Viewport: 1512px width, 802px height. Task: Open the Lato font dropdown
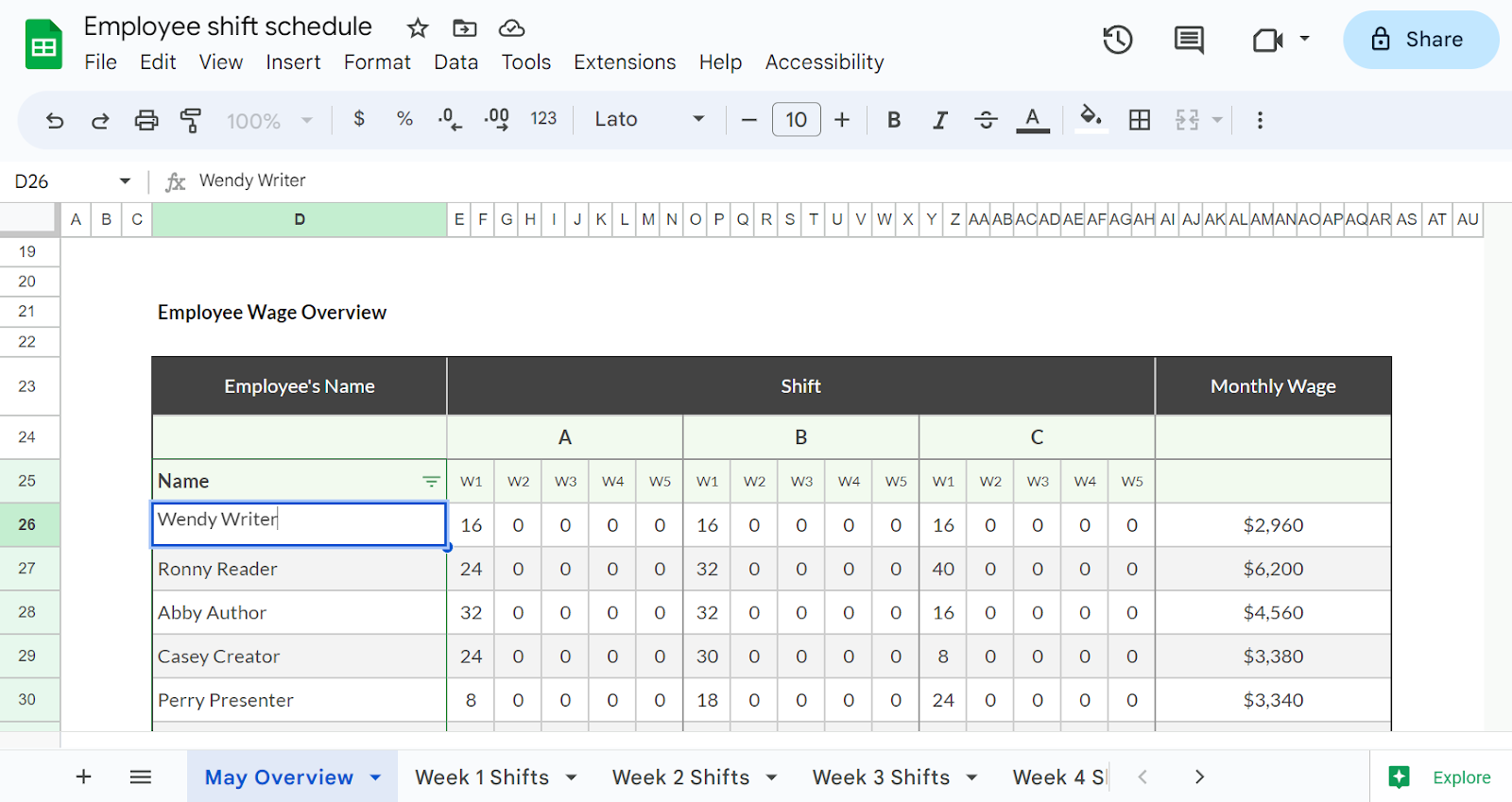point(649,120)
